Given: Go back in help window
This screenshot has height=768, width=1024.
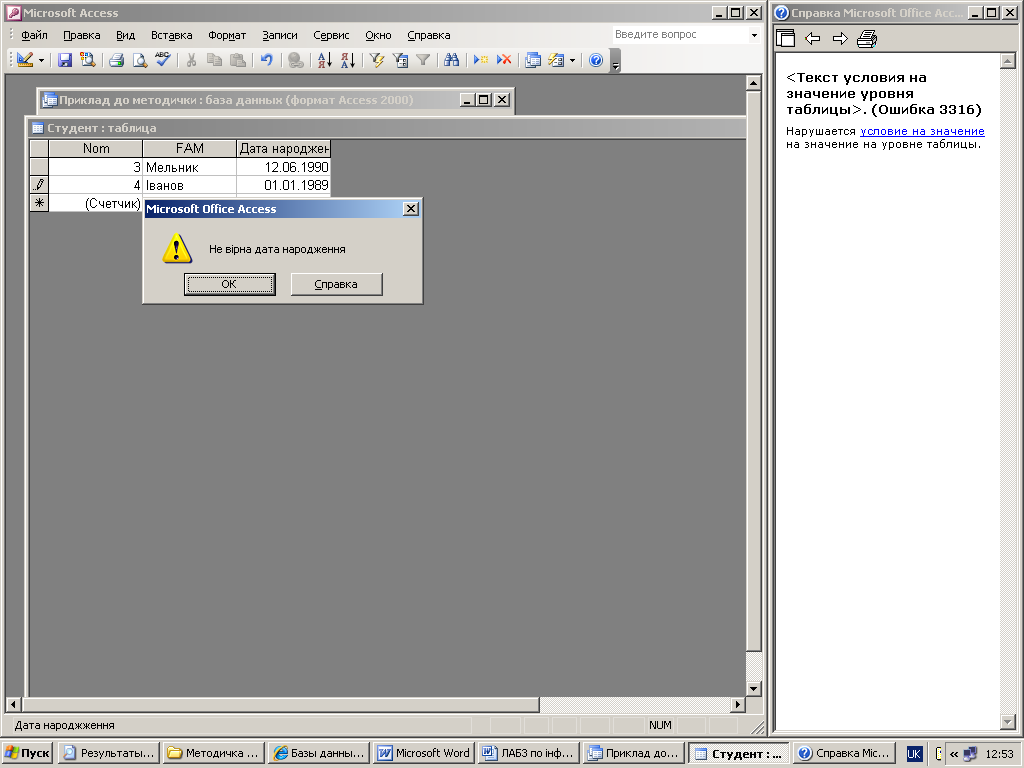Looking at the screenshot, I should pyautogui.click(x=812, y=39).
